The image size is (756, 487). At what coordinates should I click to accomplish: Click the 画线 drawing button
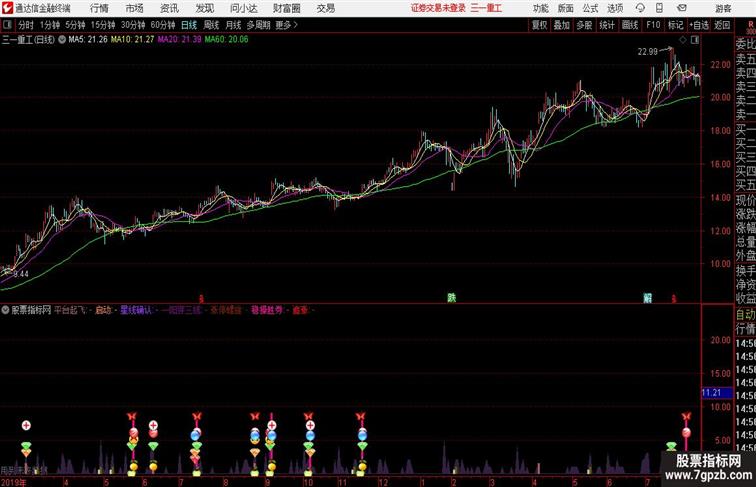click(630, 25)
